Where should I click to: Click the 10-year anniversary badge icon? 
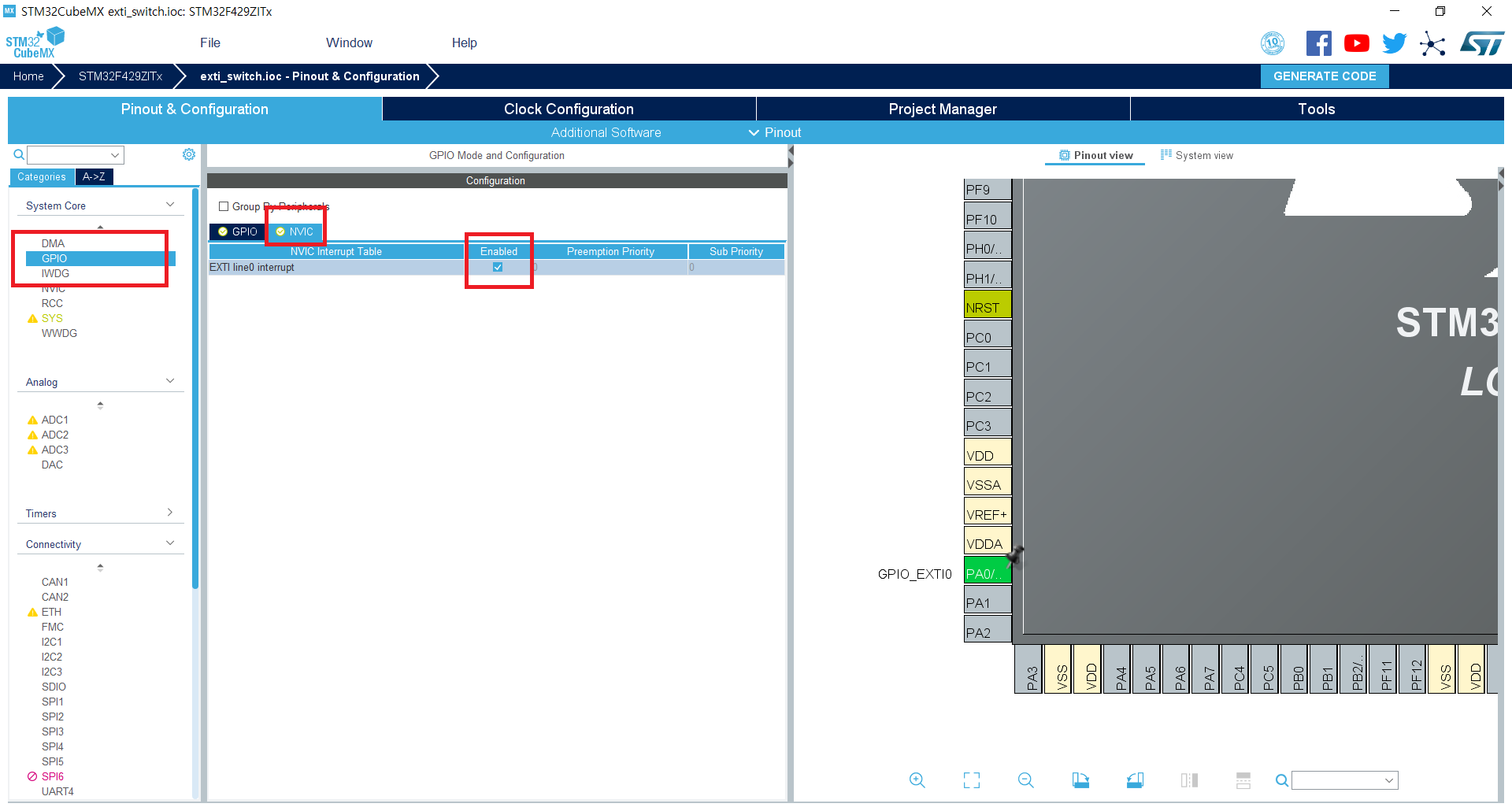1273,43
